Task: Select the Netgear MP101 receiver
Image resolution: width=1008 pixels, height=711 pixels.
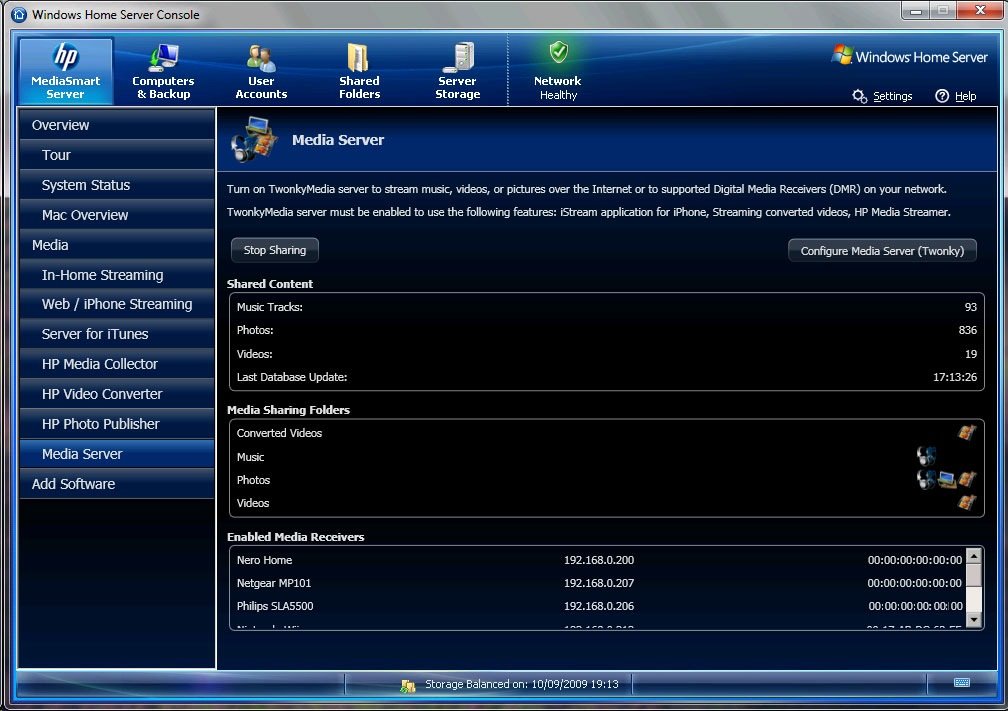Action: tap(274, 583)
